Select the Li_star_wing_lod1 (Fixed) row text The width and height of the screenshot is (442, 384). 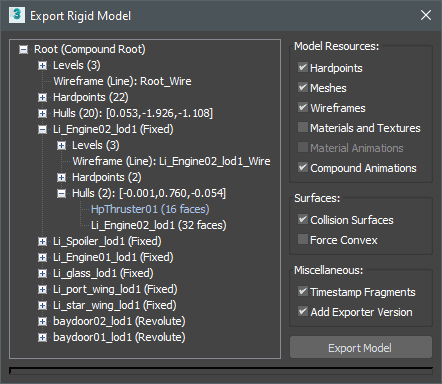click(x=115, y=305)
